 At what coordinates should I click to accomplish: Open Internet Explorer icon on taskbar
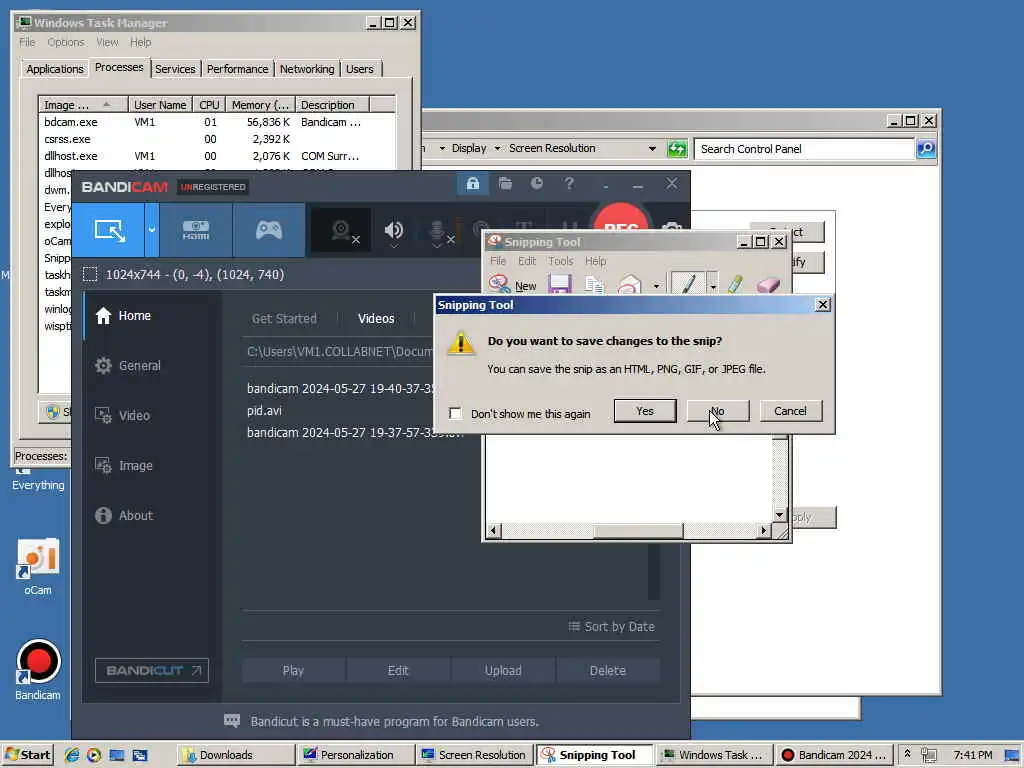[72, 755]
